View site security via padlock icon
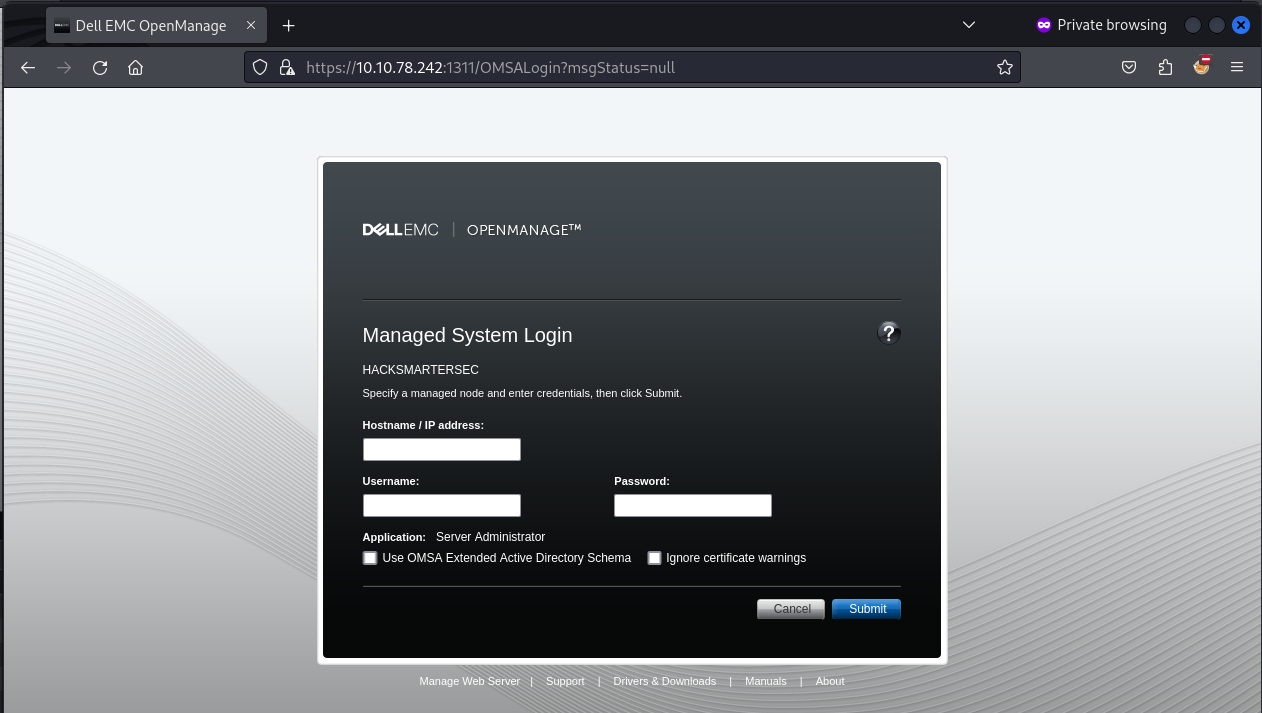Screen dimensions: 1262x713 click(x=287, y=68)
